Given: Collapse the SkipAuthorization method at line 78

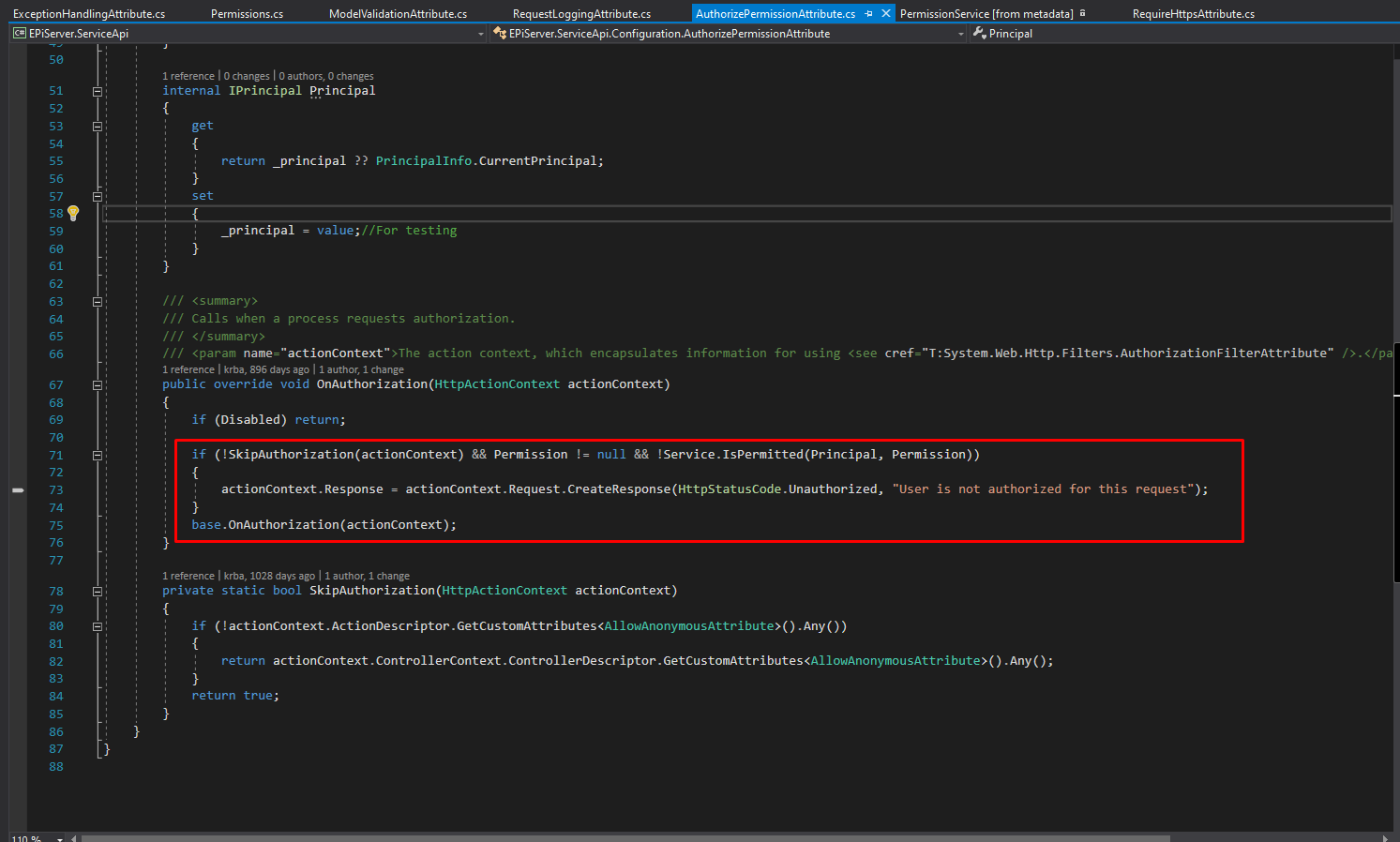Looking at the screenshot, I should 98,591.
